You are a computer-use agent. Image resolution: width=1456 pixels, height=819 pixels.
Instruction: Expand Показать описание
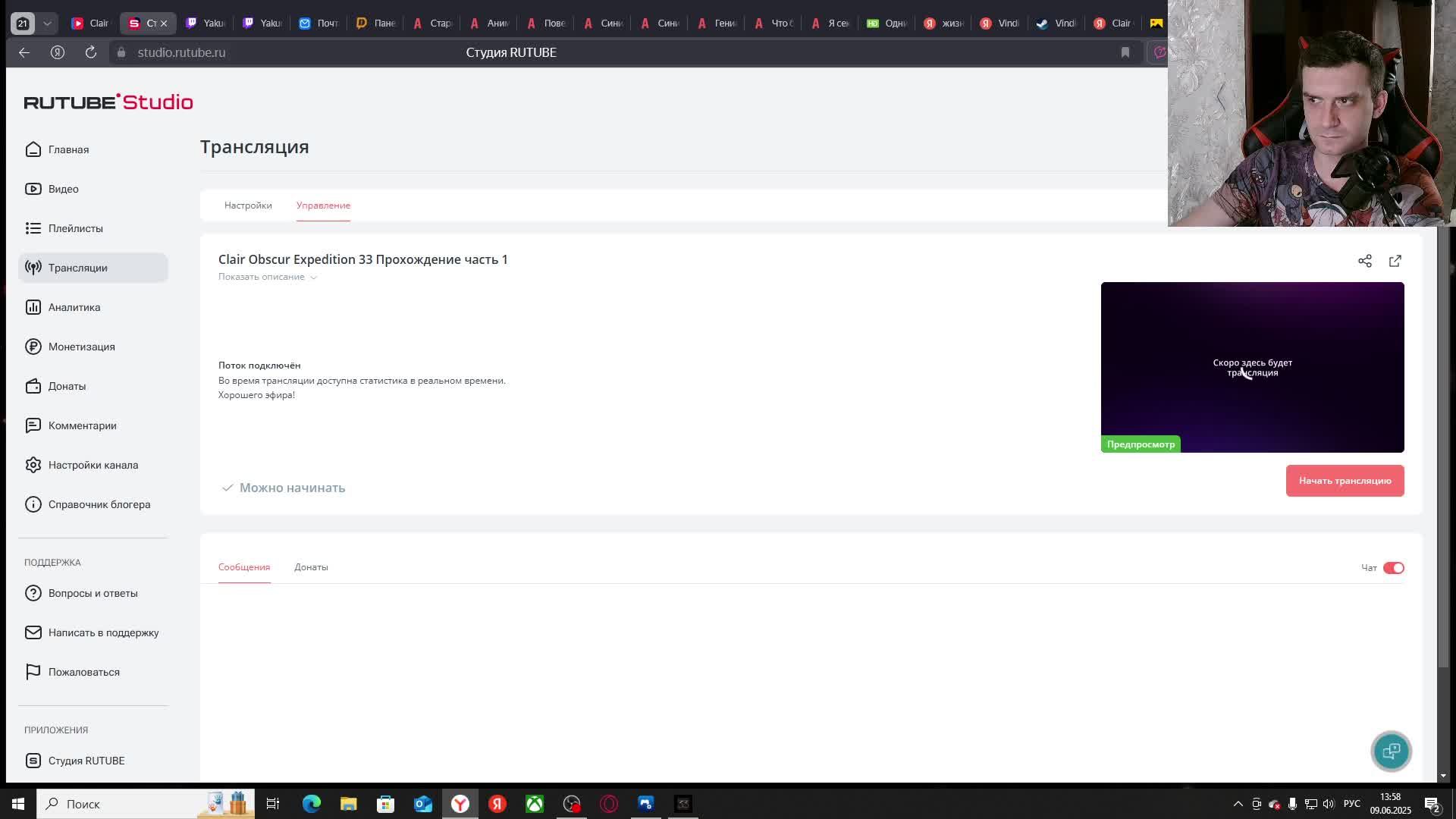tap(268, 277)
